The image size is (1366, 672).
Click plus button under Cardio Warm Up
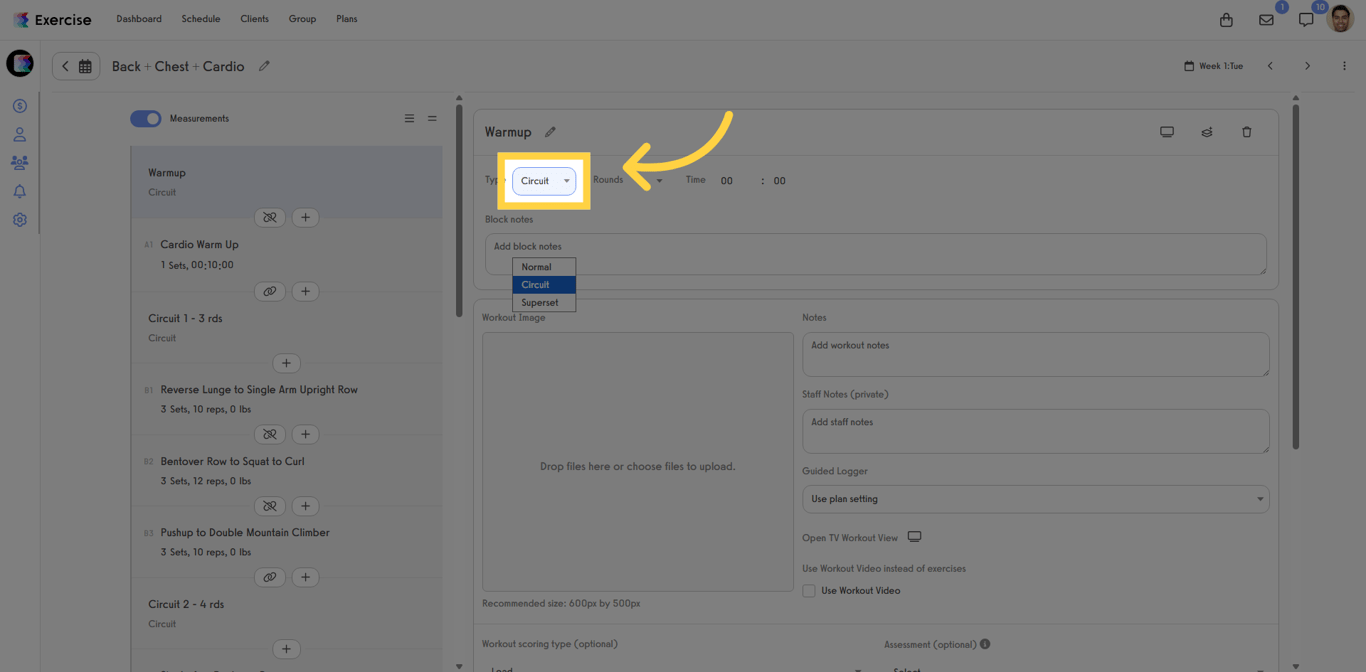pos(305,291)
